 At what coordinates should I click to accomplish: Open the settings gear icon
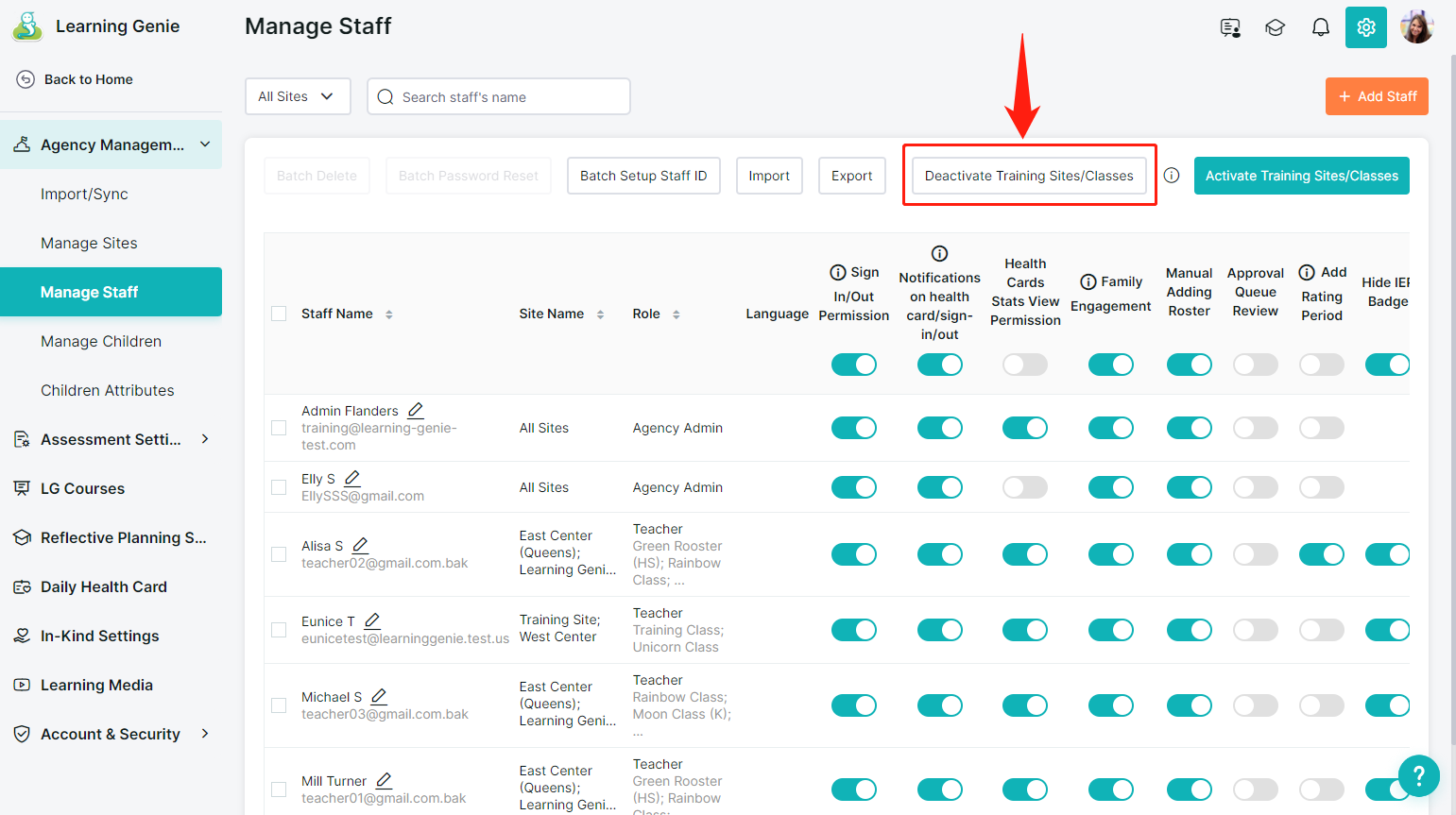[x=1365, y=27]
